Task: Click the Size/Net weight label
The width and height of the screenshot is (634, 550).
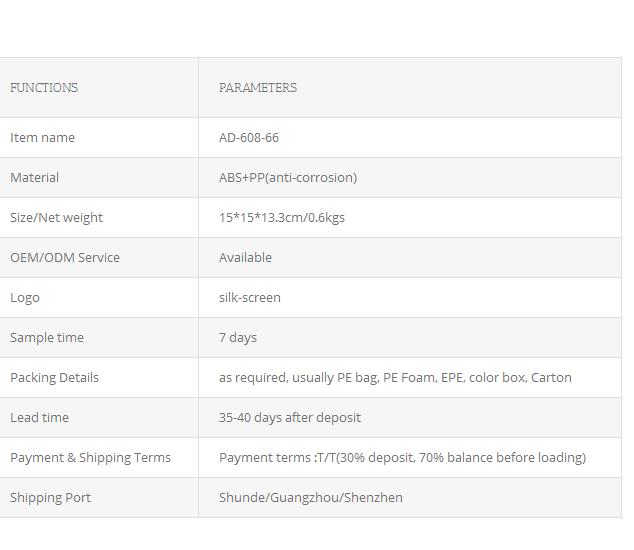Action: pyautogui.click(x=56, y=218)
